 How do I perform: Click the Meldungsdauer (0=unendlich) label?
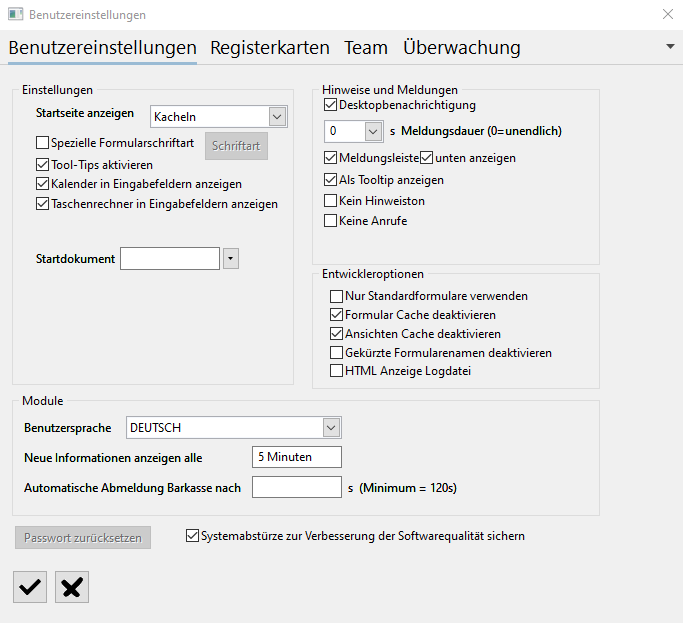(481, 131)
